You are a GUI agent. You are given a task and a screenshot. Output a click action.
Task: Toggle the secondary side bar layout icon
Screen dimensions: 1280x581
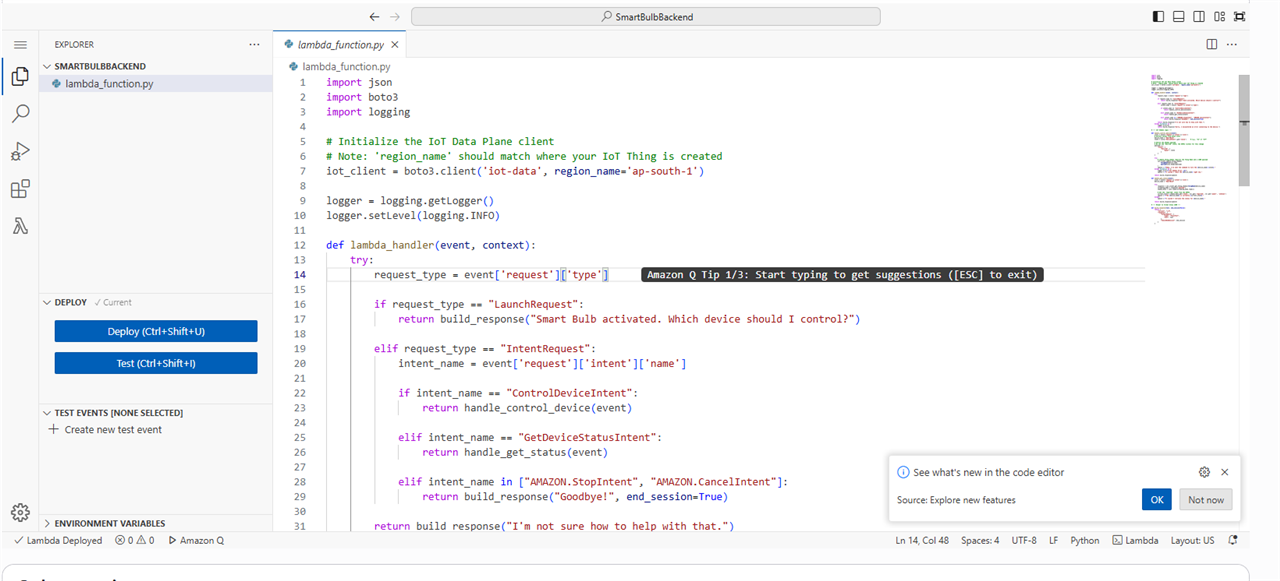[x=1199, y=17]
